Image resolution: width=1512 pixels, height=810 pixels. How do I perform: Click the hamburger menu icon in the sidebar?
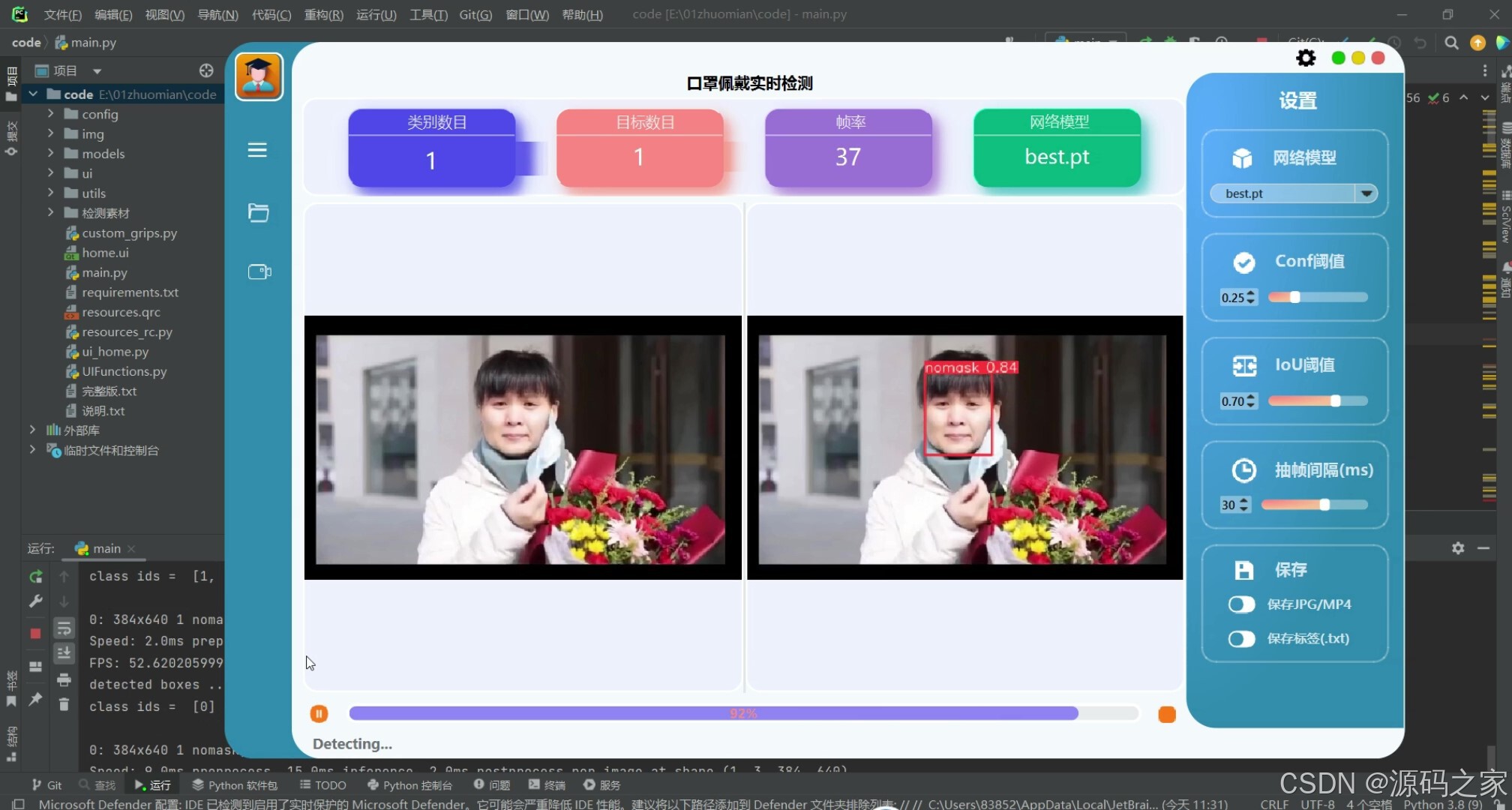click(x=257, y=150)
